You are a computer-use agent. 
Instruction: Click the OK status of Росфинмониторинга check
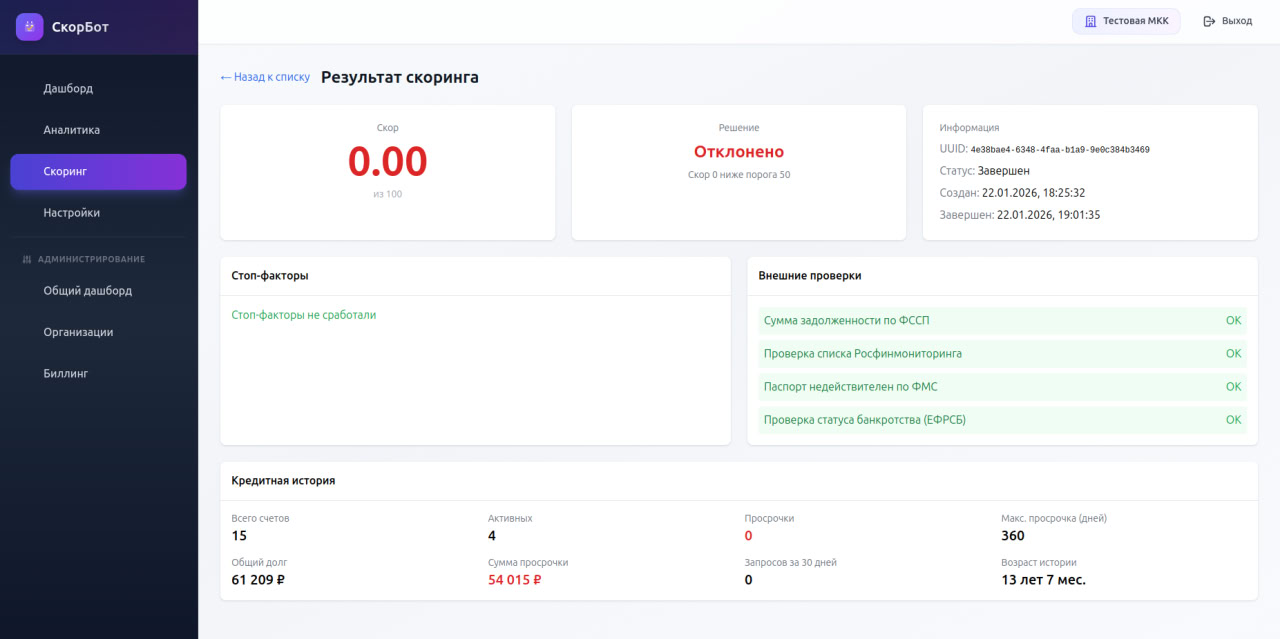[x=1233, y=353]
